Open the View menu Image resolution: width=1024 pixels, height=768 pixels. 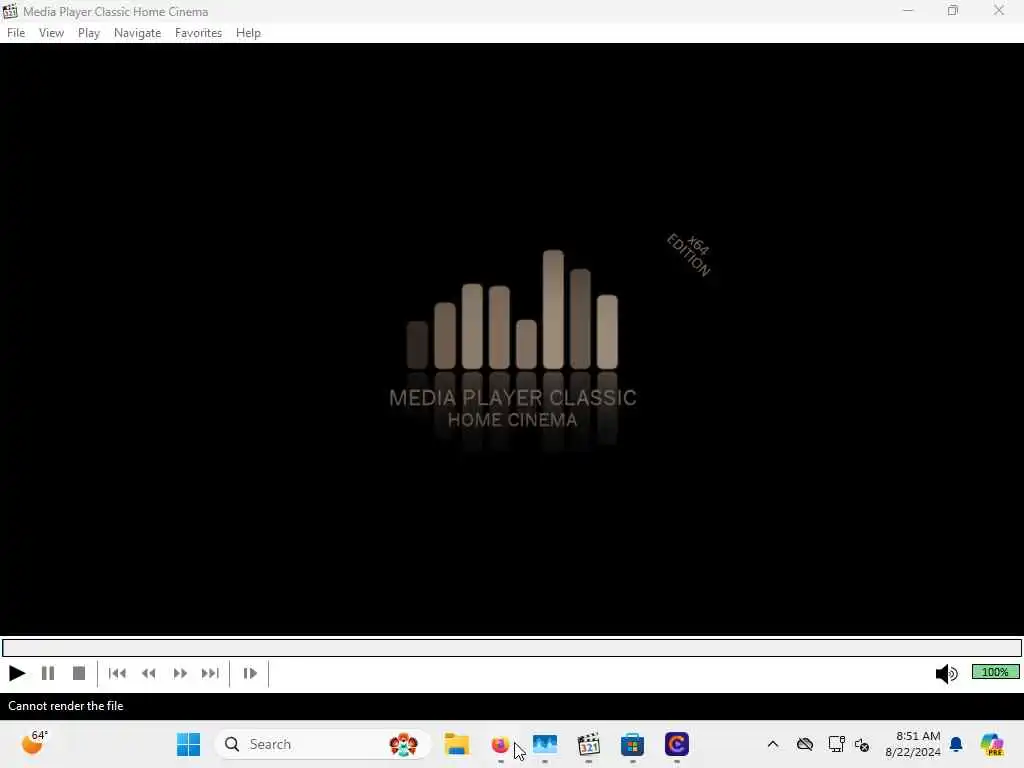[x=51, y=33]
